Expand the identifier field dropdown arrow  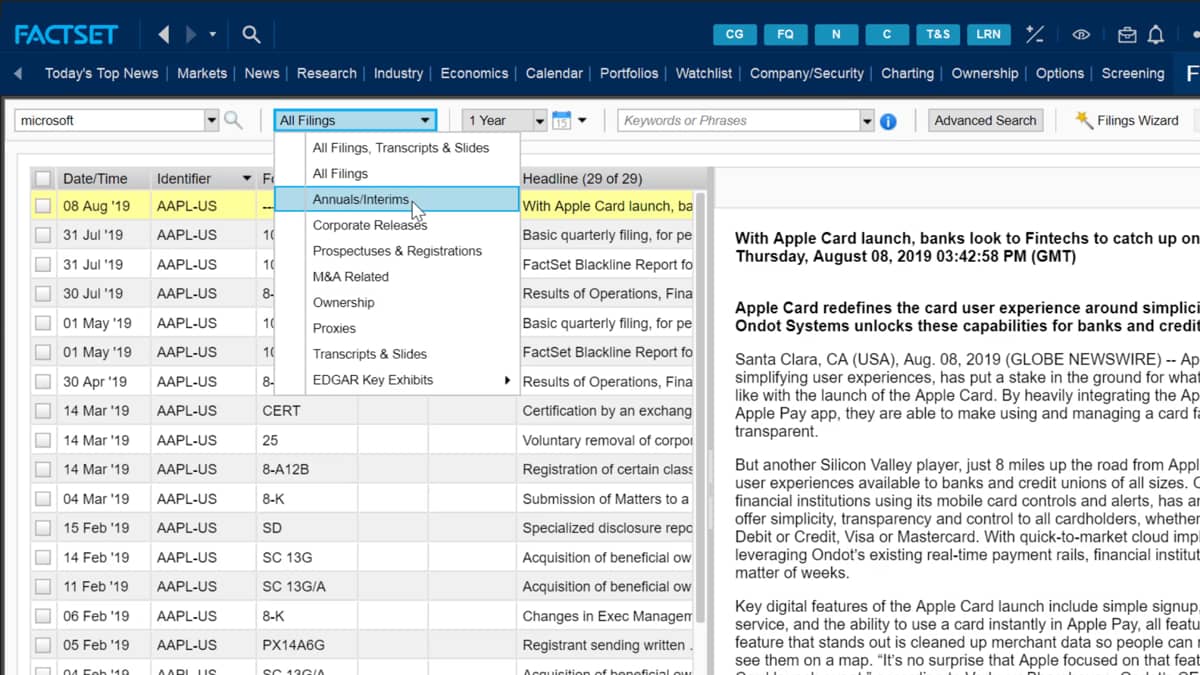tap(211, 120)
